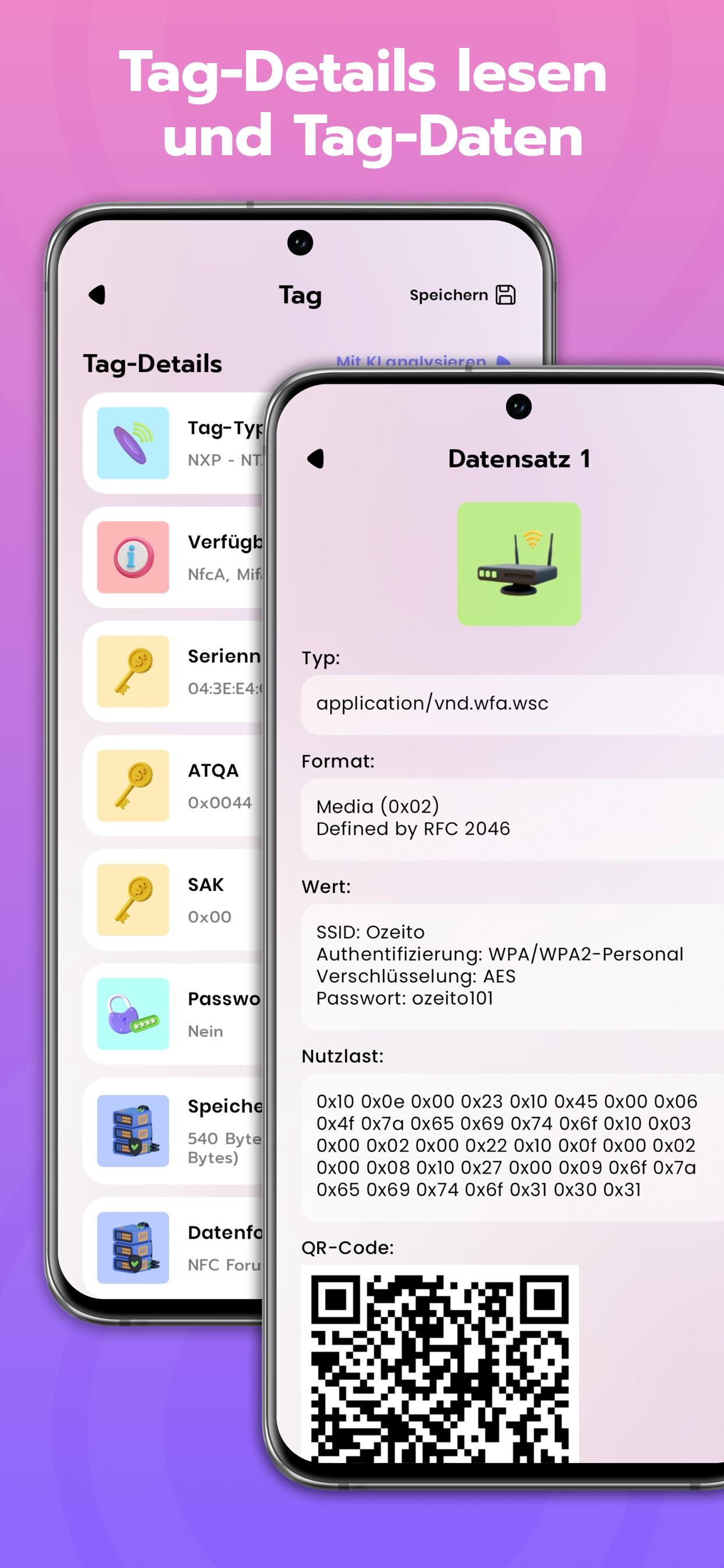Tap the Tag-Details heading
Viewport: 724px width, 1568px height.
tap(153, 364)
